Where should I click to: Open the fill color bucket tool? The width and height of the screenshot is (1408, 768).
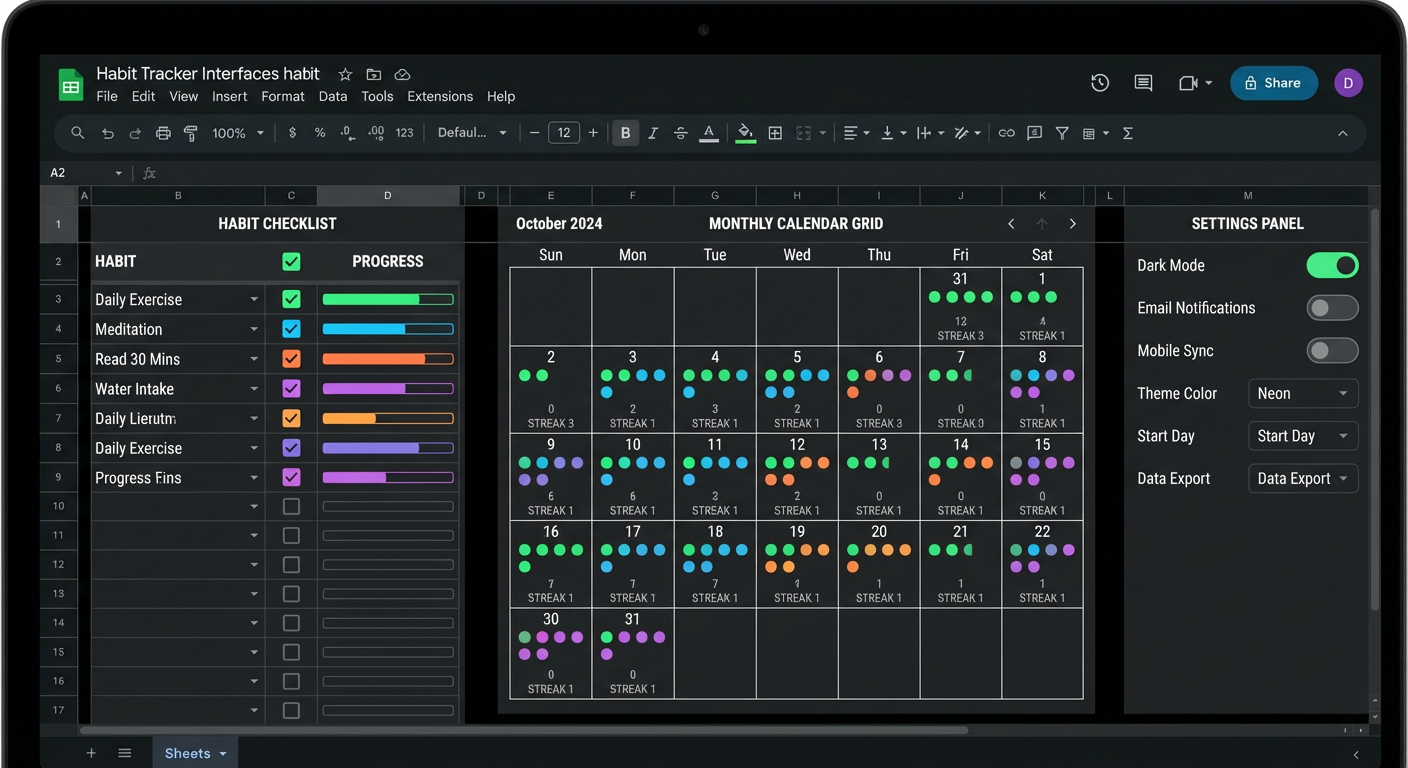(x=745, y=133)
